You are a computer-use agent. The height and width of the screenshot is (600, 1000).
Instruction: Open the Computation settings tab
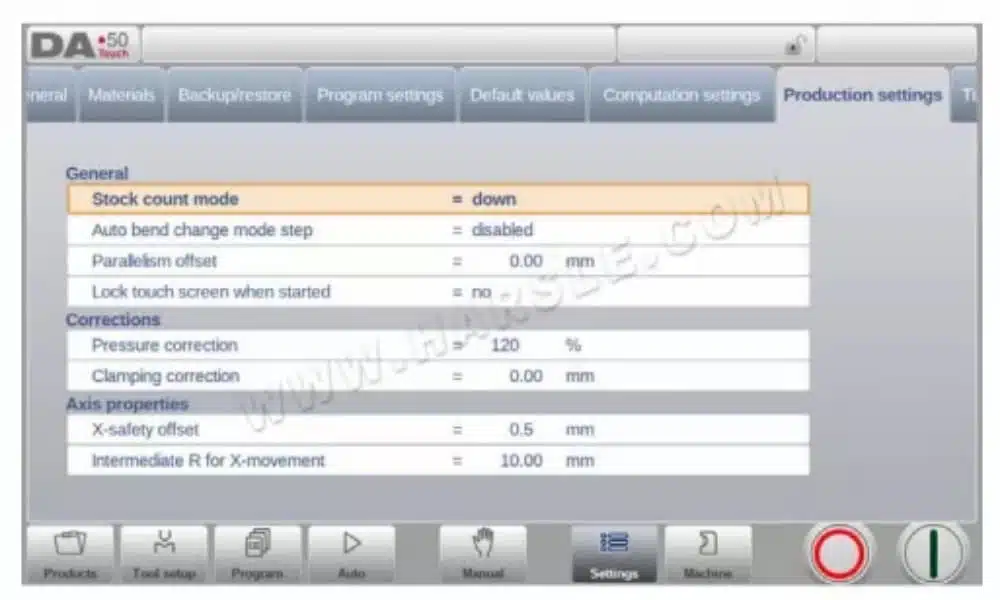click(681, 95)
